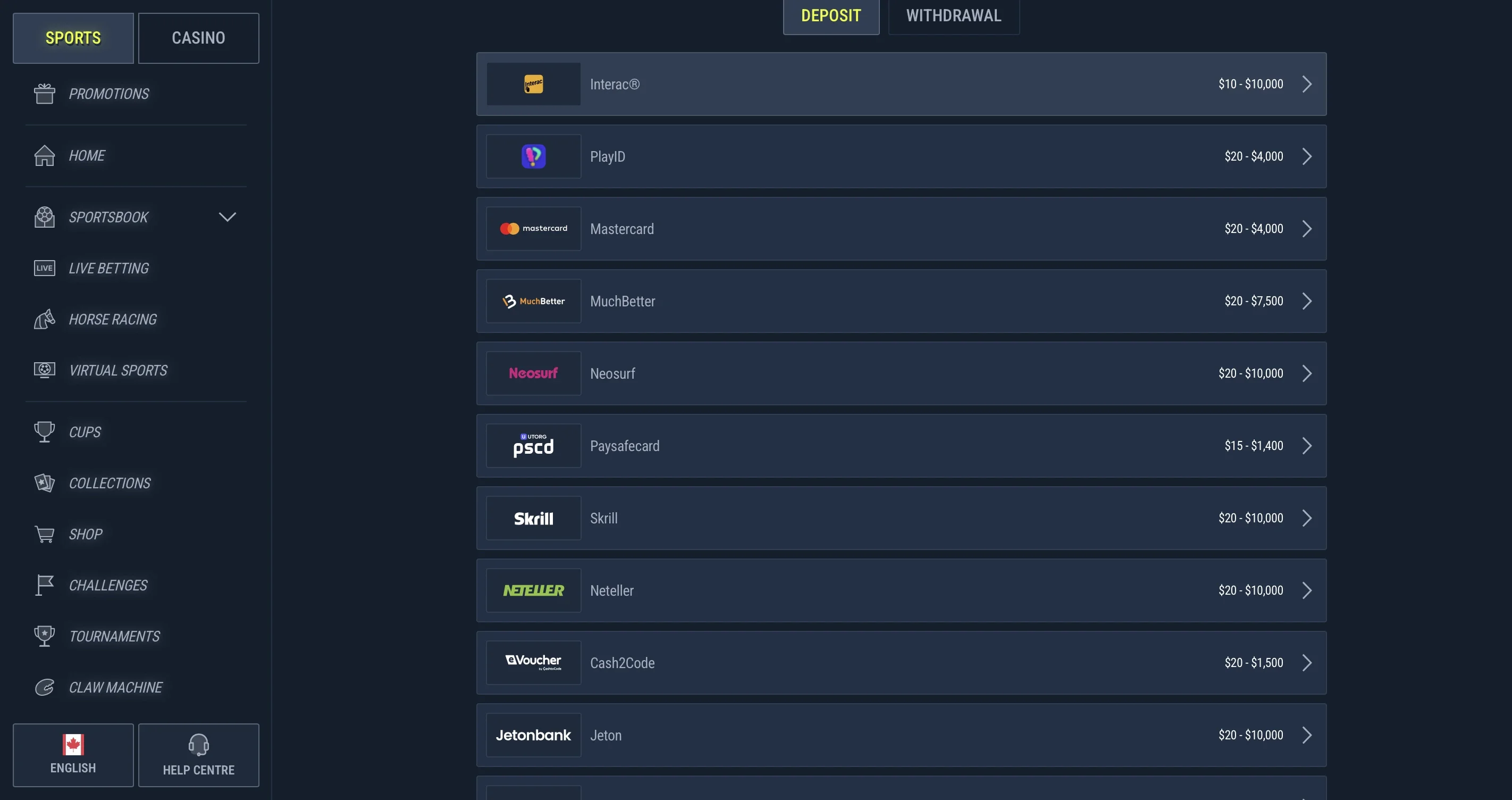Click the Skrill method name text
1512x800 pixels.
pyautogui.click(x=604, y=518)
